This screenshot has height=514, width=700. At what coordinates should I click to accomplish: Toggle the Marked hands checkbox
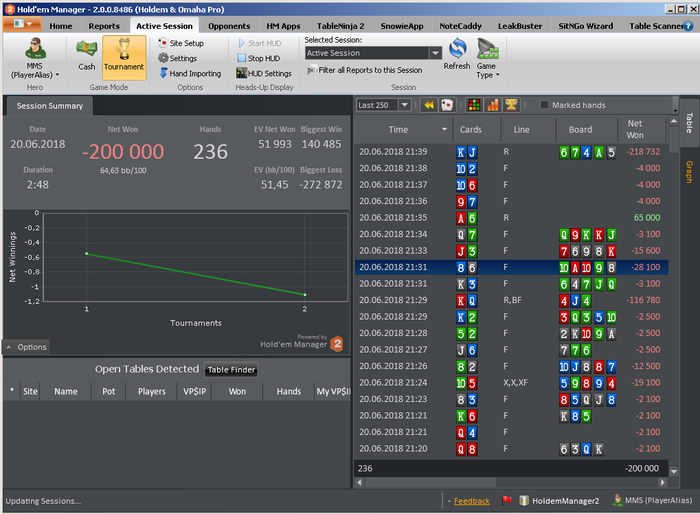544,105
